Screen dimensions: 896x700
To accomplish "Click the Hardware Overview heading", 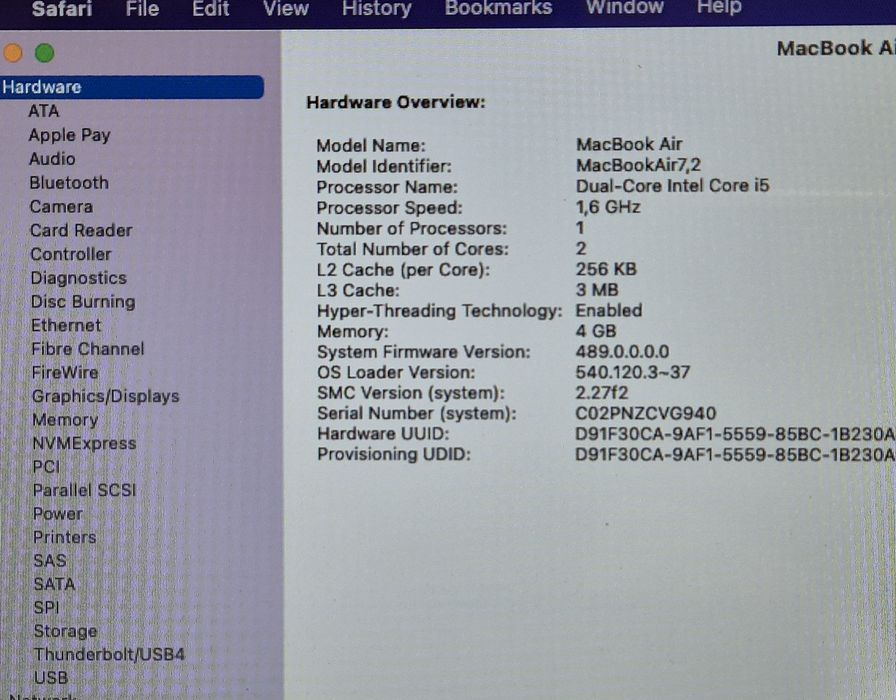I will 395,102.
